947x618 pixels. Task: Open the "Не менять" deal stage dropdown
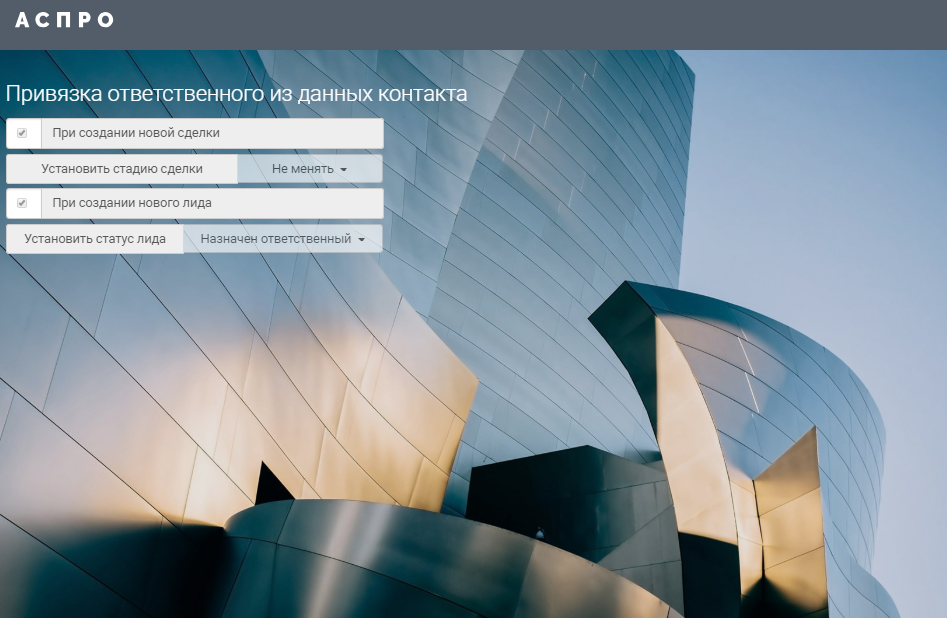pos(309,169)
